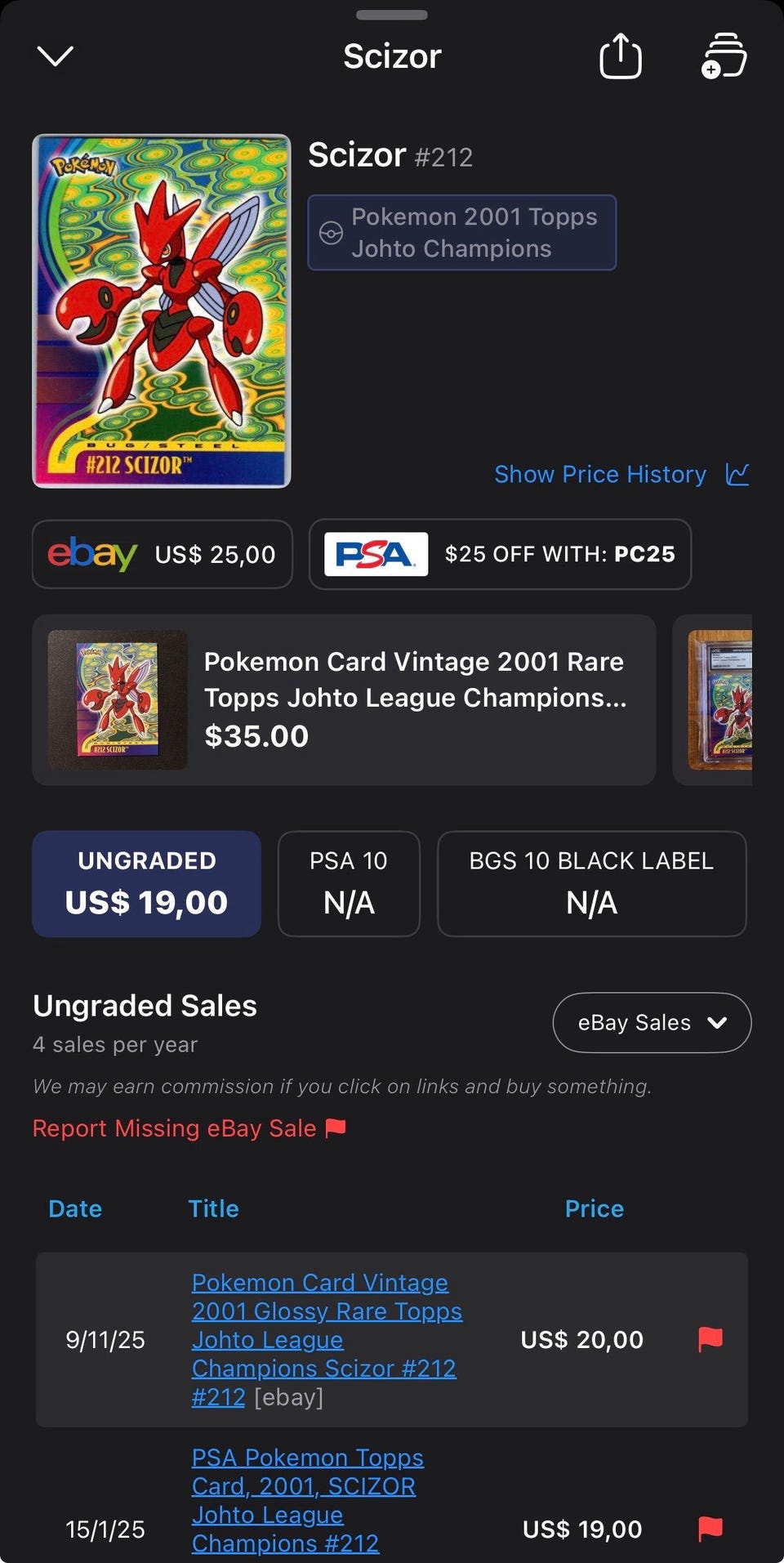Sort sales by the Price column header

[x=594, y=1208]
